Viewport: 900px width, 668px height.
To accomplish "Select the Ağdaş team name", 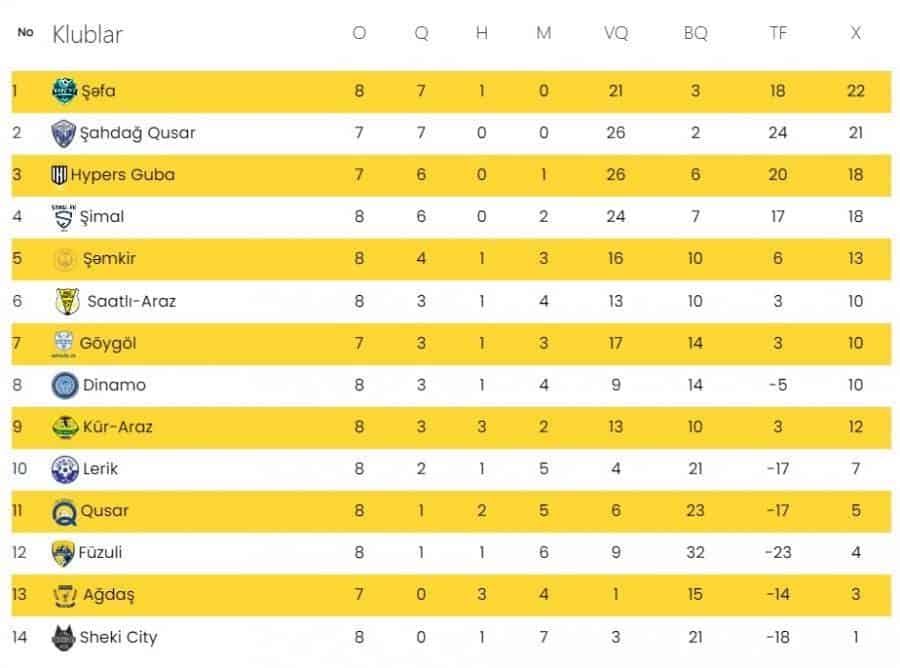I will coord(108,595).
